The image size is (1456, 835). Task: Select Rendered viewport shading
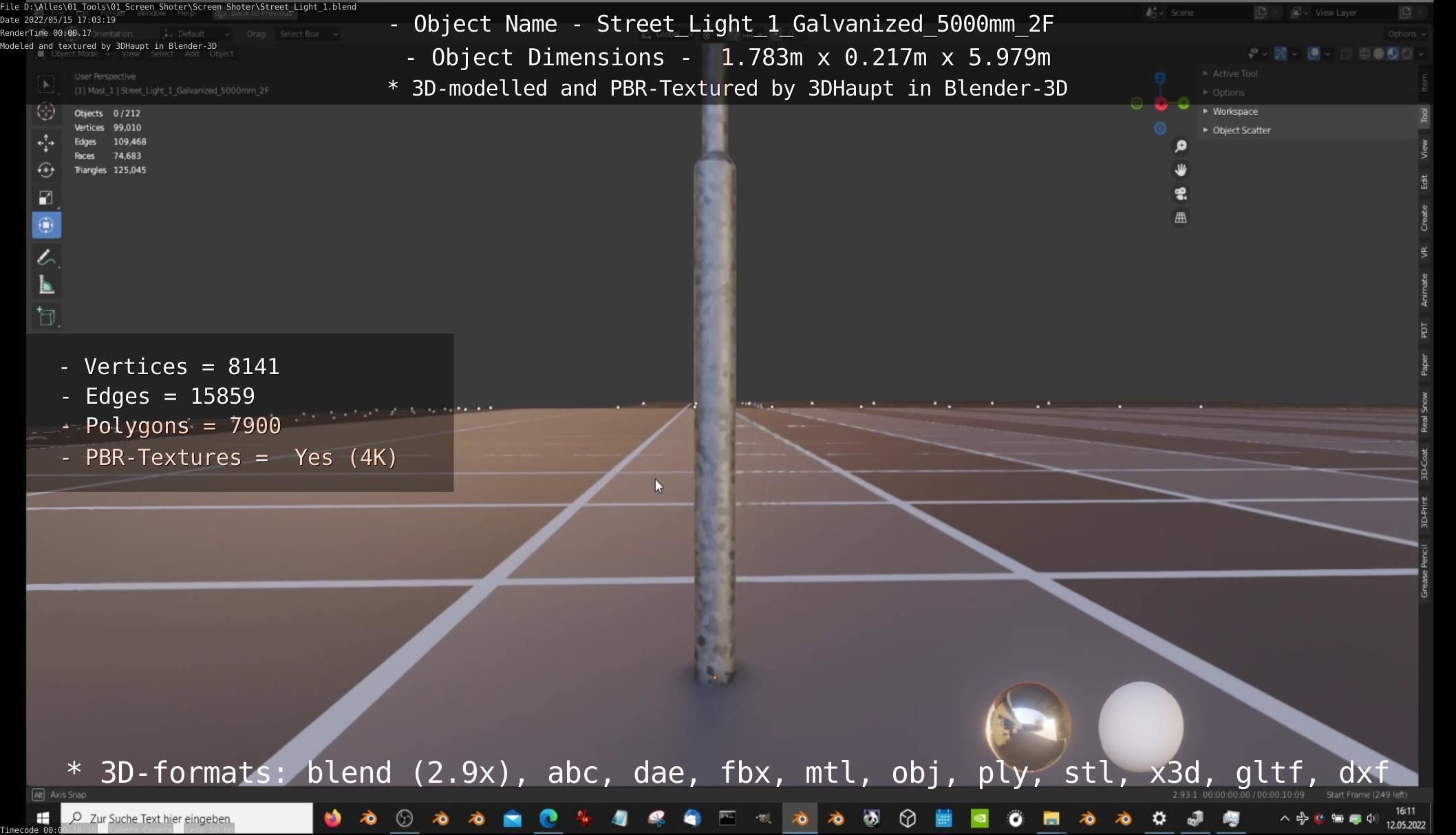click(x=1406, y=54)
